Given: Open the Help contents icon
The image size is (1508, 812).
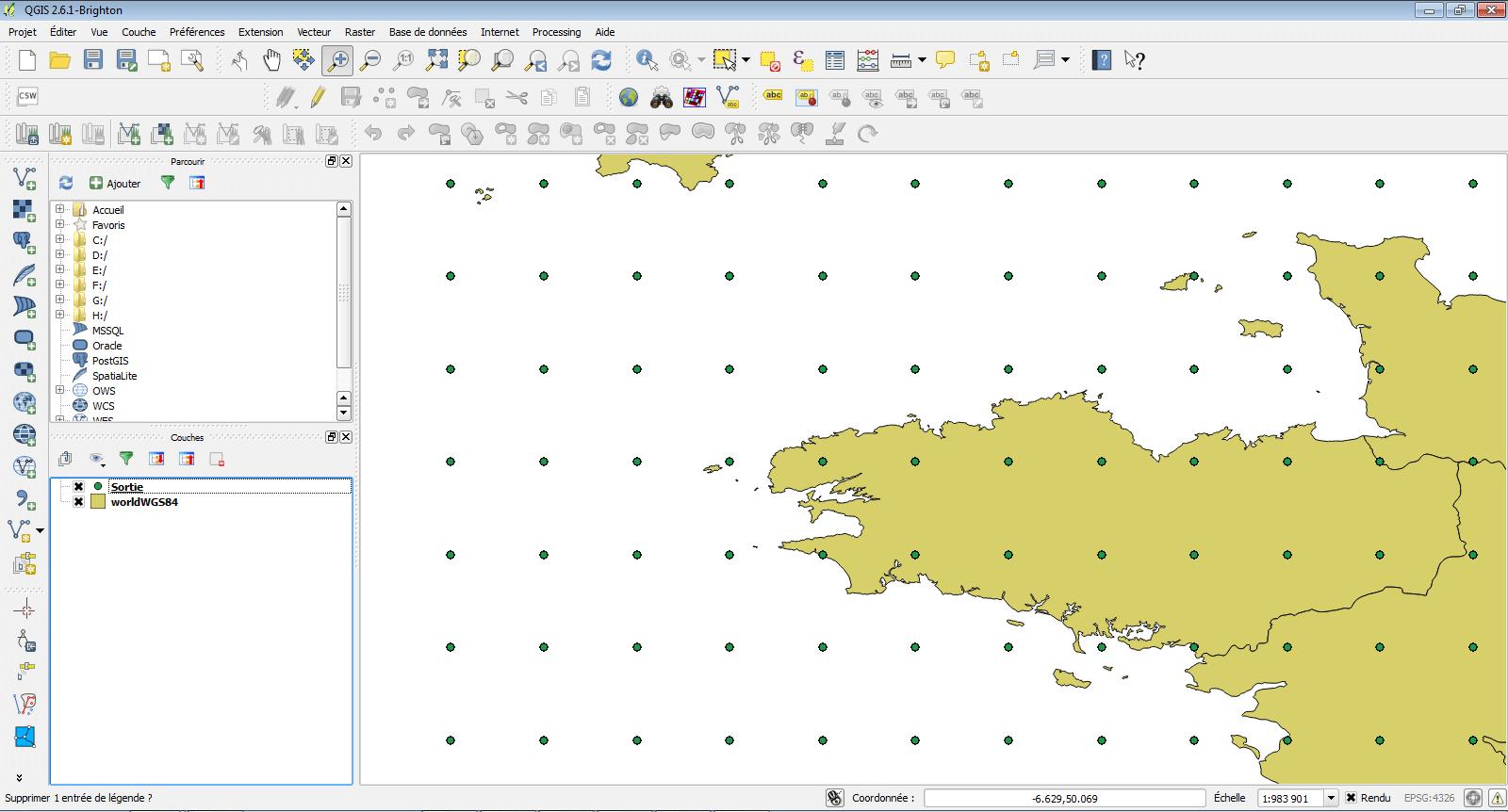Looking at the screenshot, I should pos(1101,61).
